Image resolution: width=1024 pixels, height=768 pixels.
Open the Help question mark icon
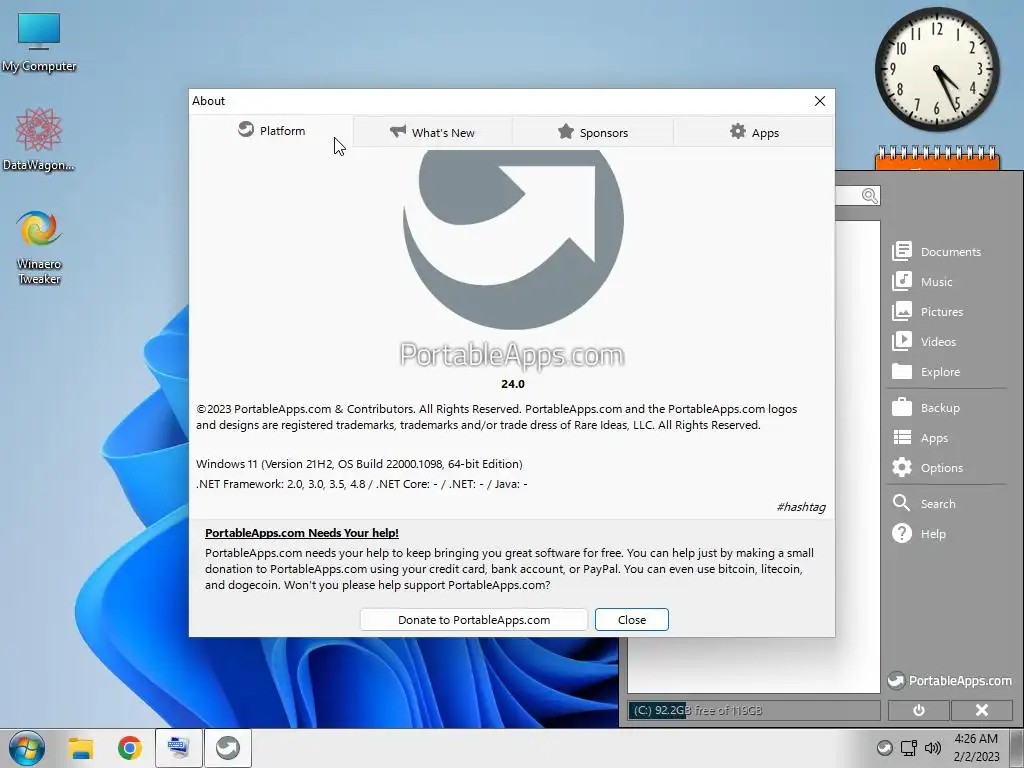[x=902, y=534]
